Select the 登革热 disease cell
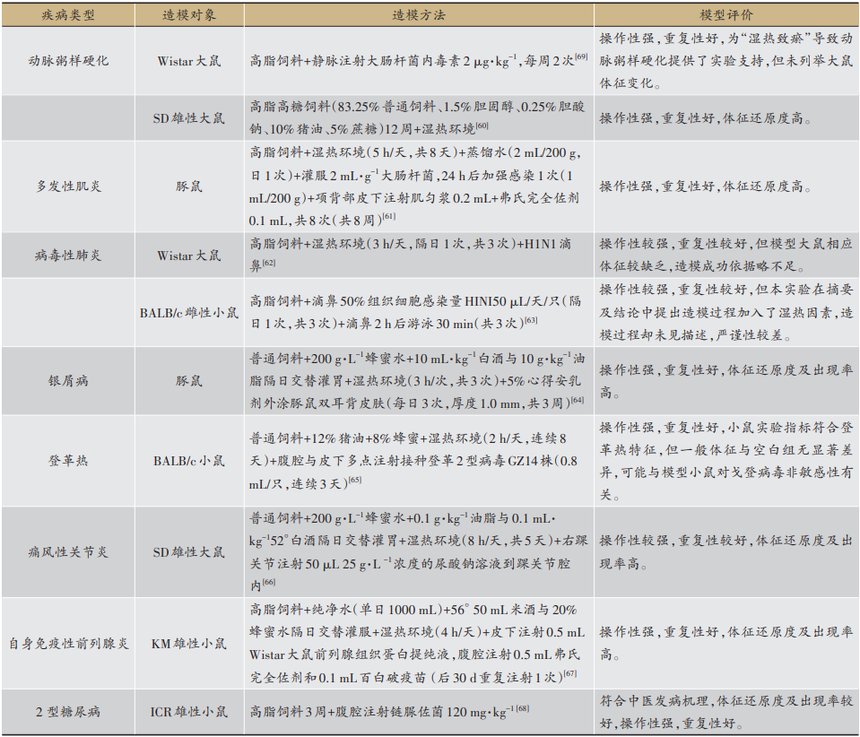The height and width of the screenshot is (737, 860). click(67, 461)
